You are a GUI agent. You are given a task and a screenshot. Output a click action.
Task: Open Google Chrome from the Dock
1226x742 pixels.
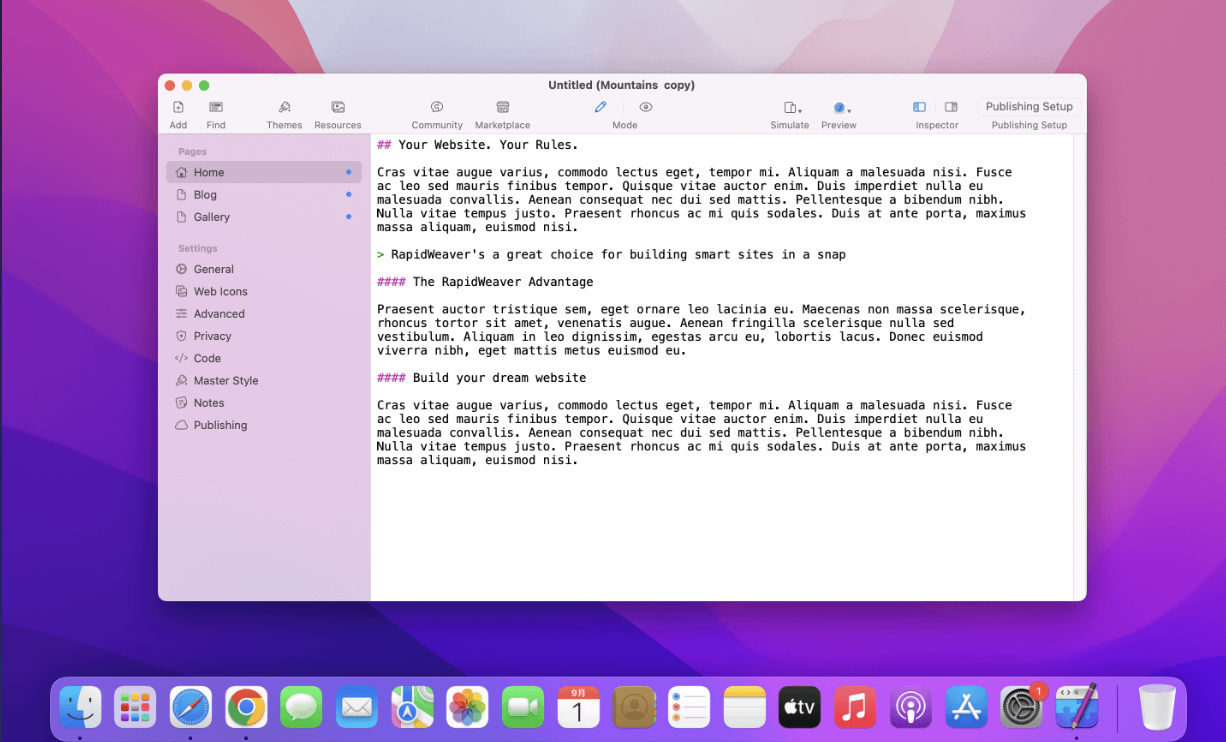pos(246,708)
